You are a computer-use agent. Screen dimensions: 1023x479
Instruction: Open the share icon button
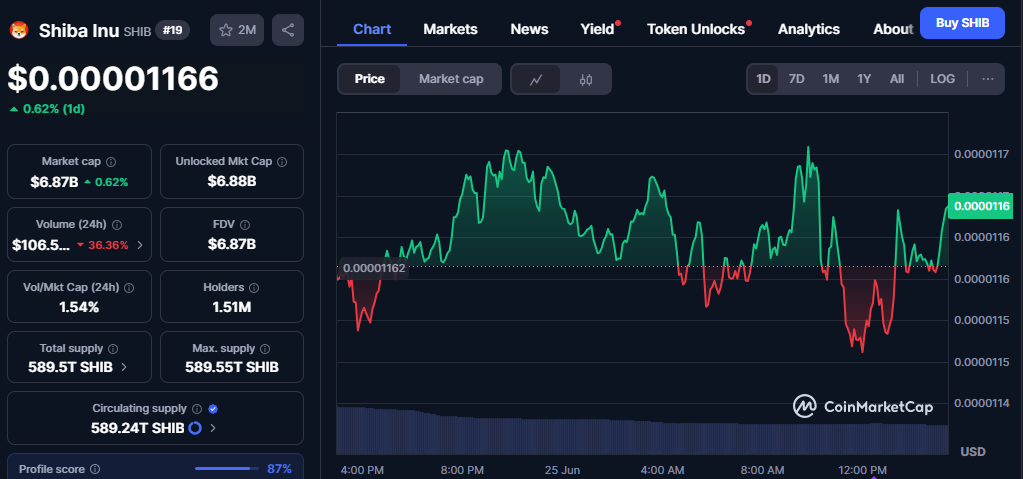(288, 30)
